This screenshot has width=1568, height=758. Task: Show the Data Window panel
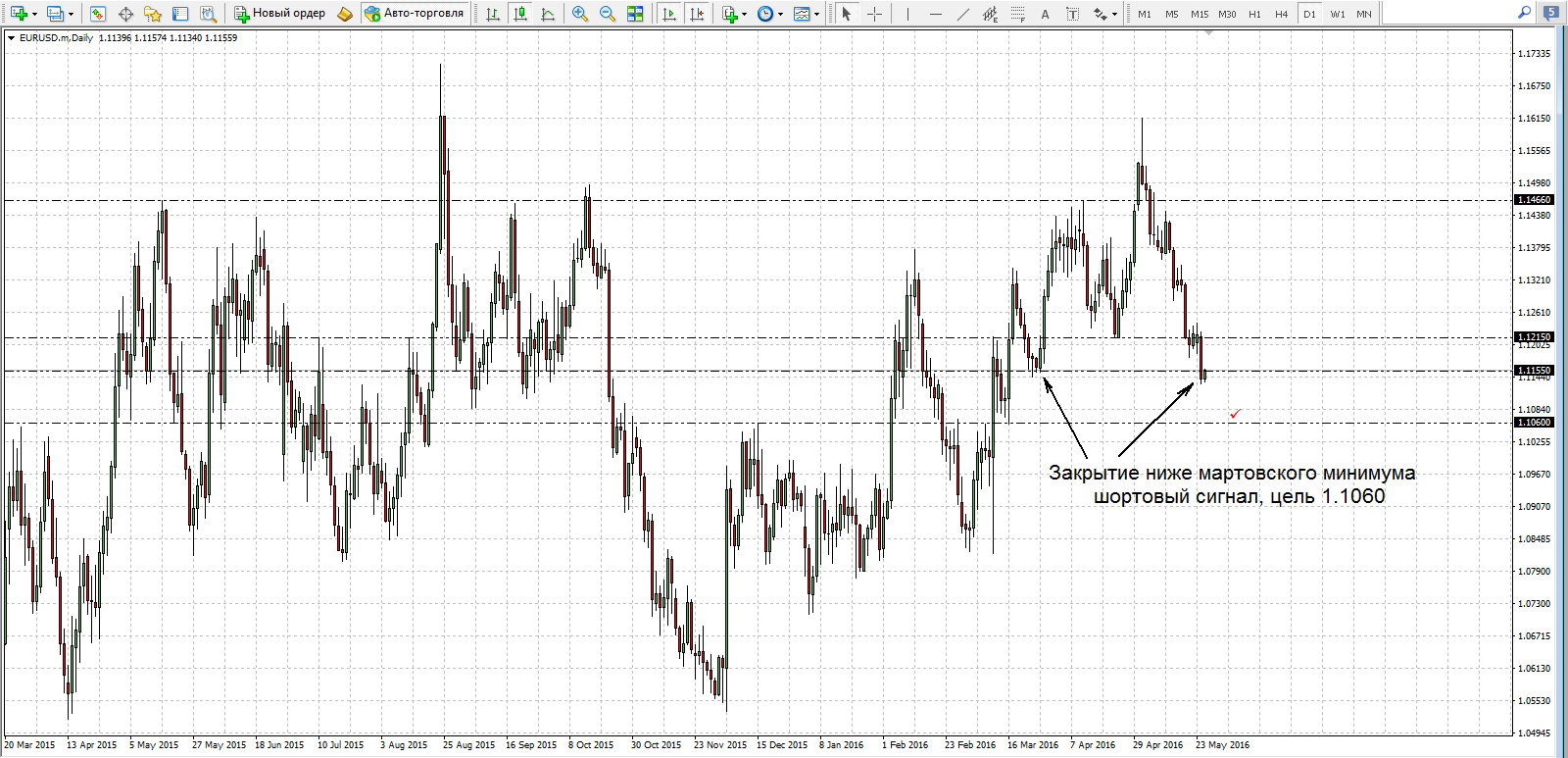[x=125, y=14]
